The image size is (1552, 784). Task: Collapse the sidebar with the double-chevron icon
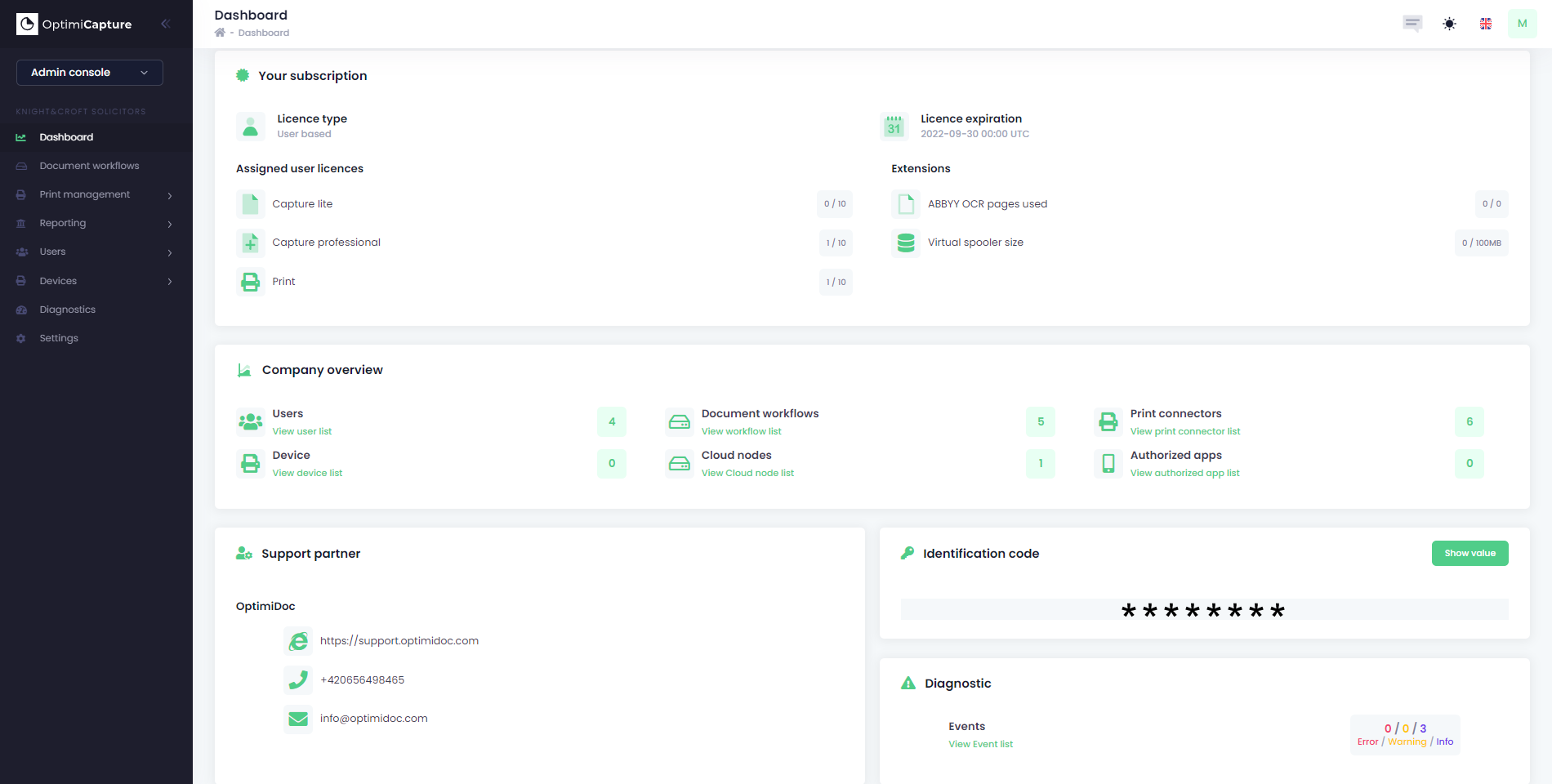[x=165, y=24]
